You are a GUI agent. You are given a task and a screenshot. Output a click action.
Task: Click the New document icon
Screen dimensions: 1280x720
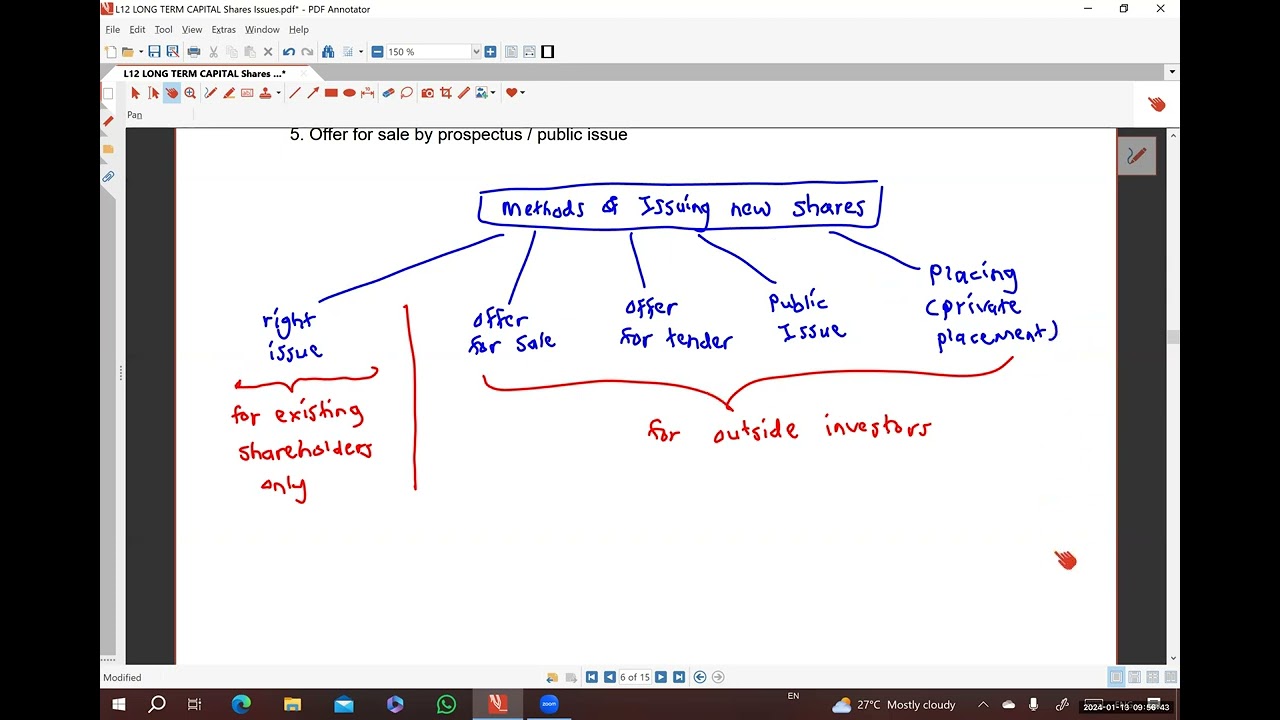(x=111, y=52)
